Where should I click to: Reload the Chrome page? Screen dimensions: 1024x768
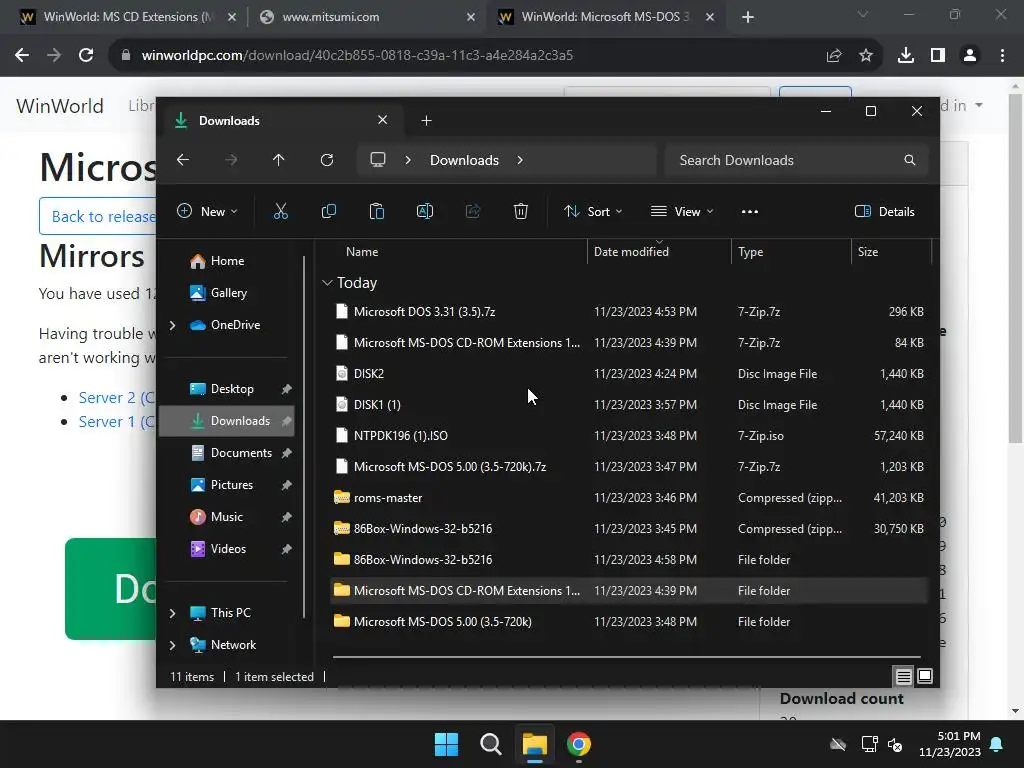(x=86, y=56)
